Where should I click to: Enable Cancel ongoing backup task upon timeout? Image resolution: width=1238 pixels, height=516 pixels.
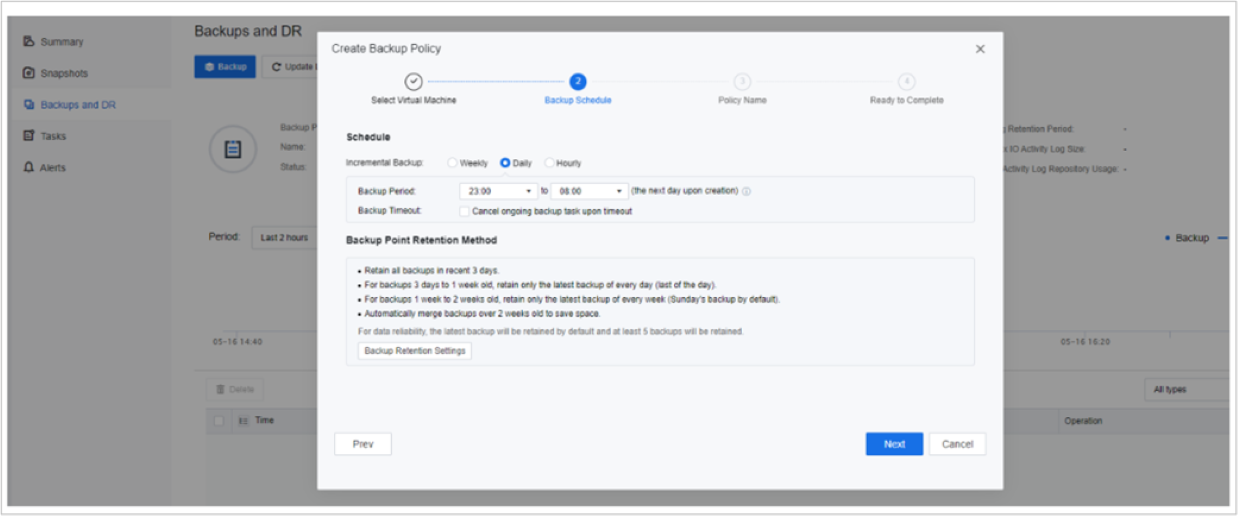pyautogui.click(x=464, y=211)
